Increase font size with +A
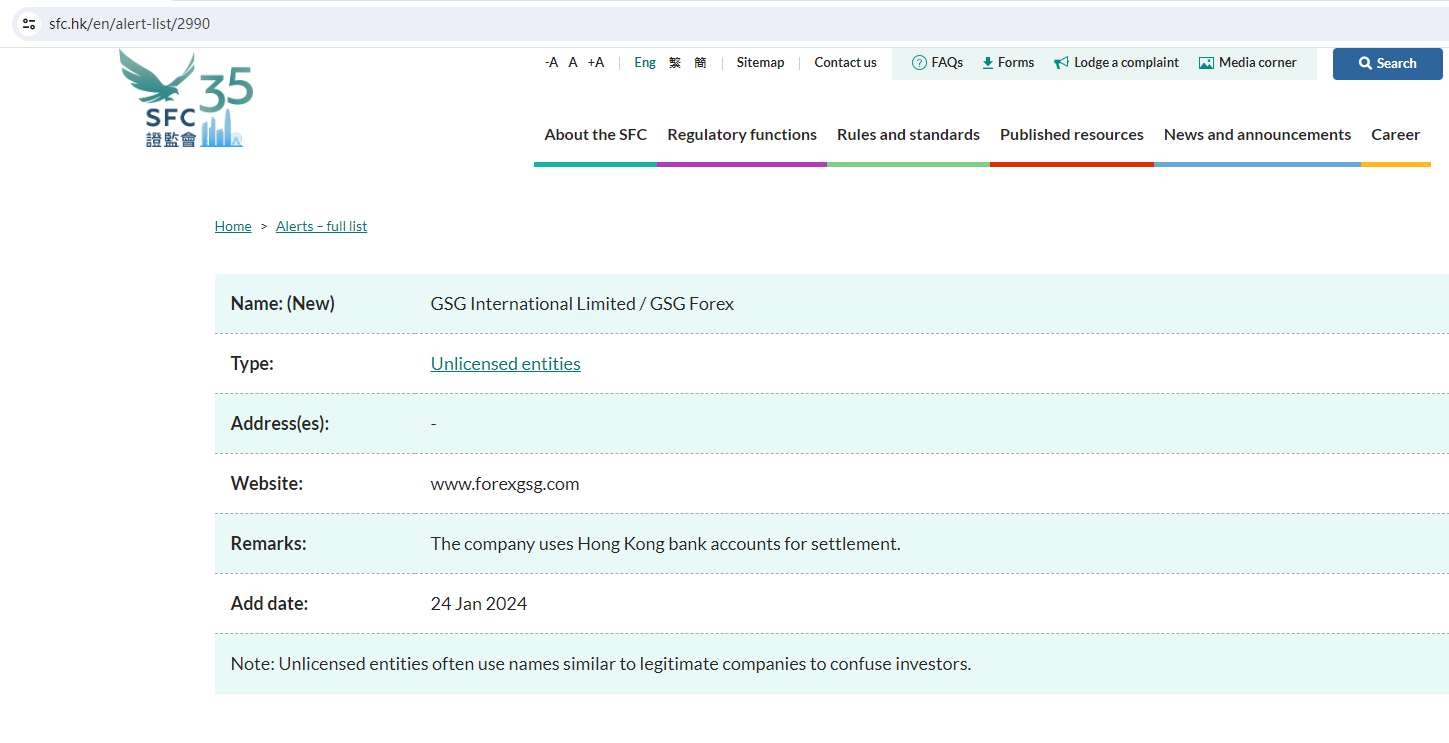Screen dimensions: 1449x743 (x=596, y=63)
